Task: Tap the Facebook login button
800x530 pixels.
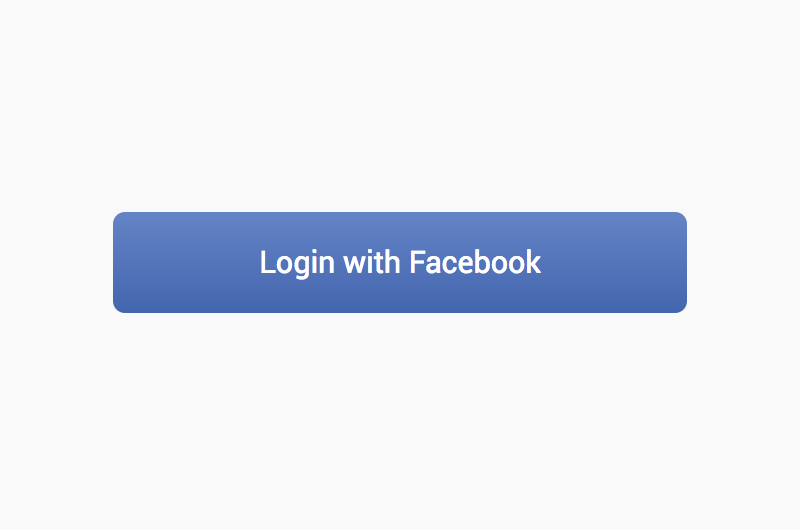Action: 400,262
